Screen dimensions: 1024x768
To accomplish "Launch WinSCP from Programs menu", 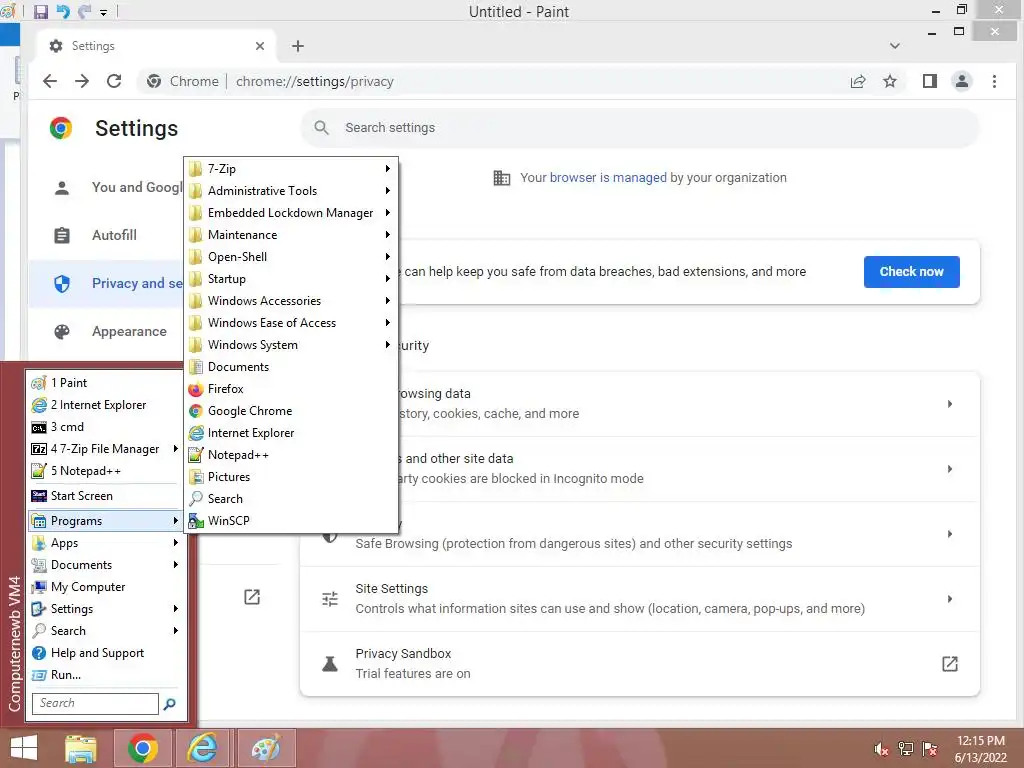I will (x=291, y=520).
